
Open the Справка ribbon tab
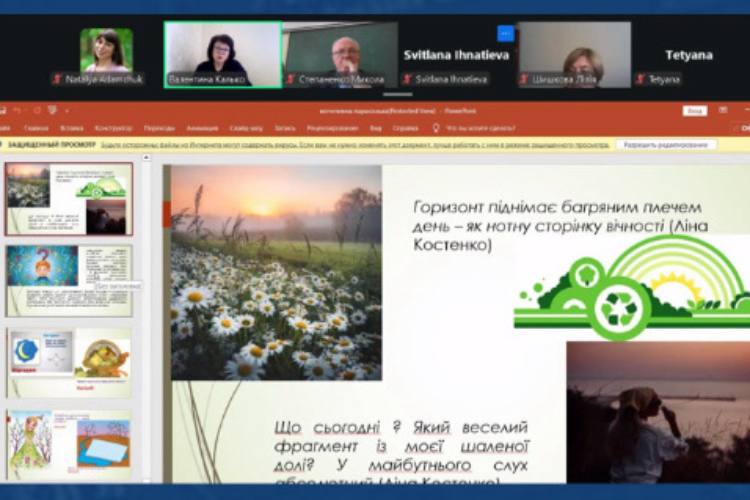point(405,128)
